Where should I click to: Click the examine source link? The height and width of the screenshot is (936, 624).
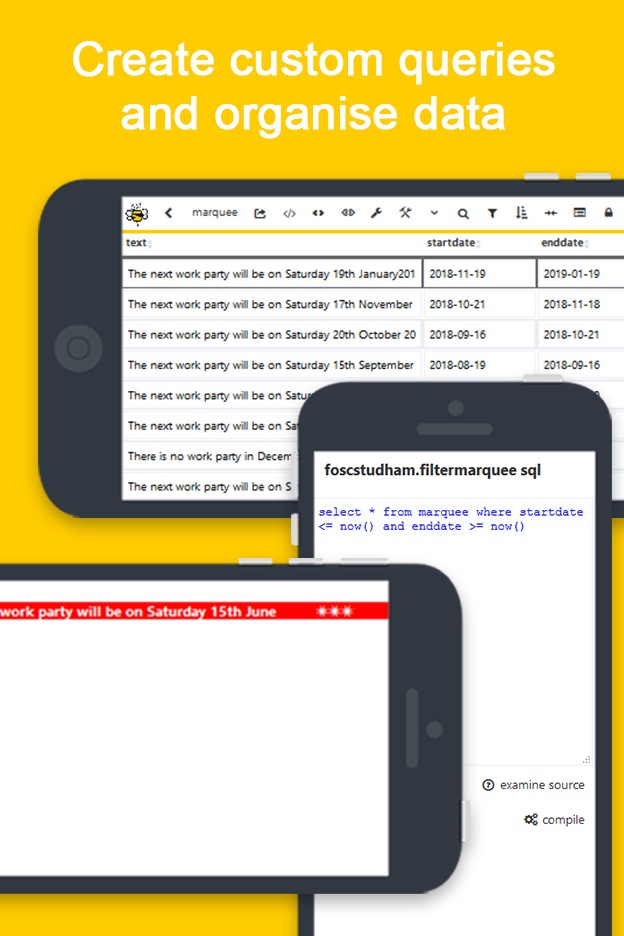(x=534, y=785)
